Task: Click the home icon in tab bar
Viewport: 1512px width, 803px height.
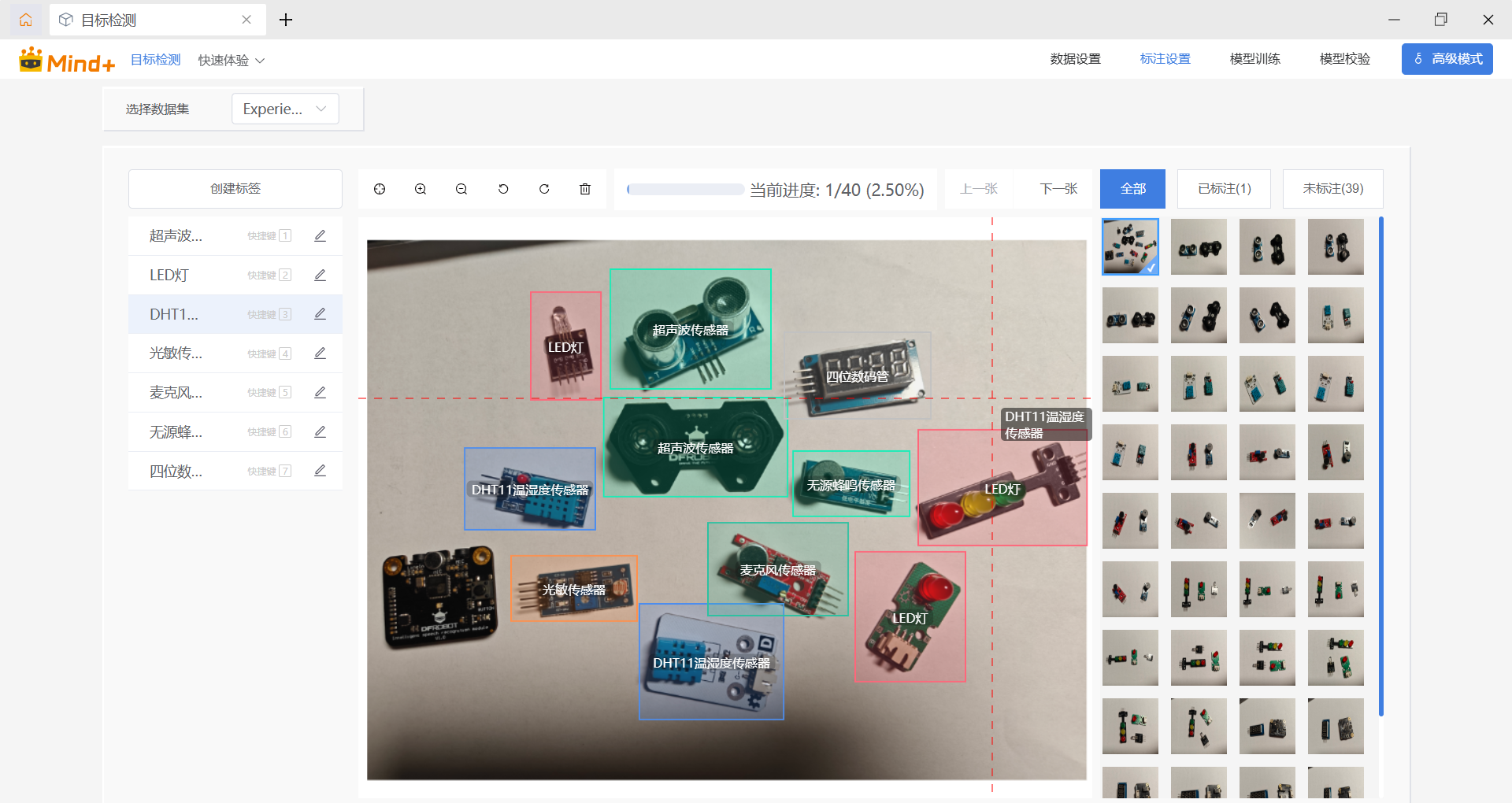Action: pos(26,20)
